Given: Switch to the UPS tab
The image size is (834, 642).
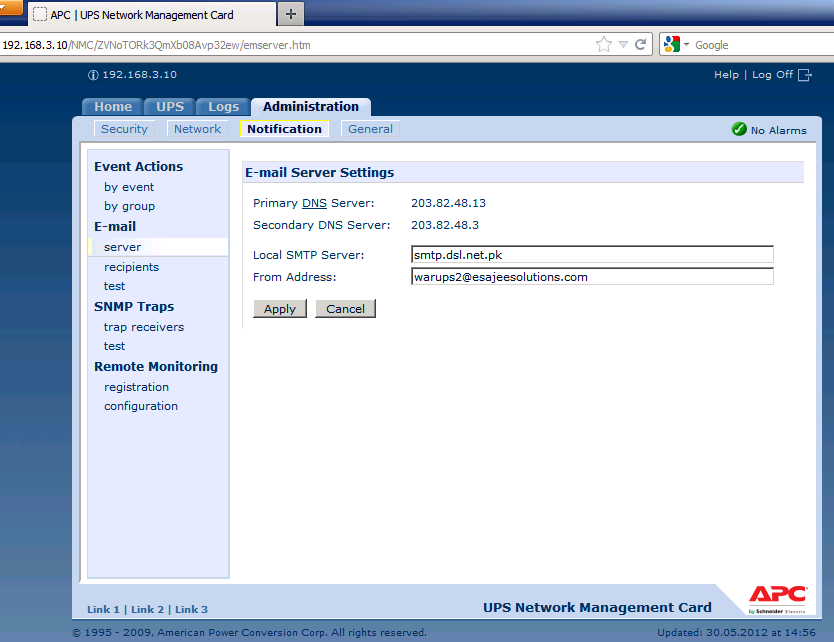Looking at the screenshot, I should [x=170, y=106].
